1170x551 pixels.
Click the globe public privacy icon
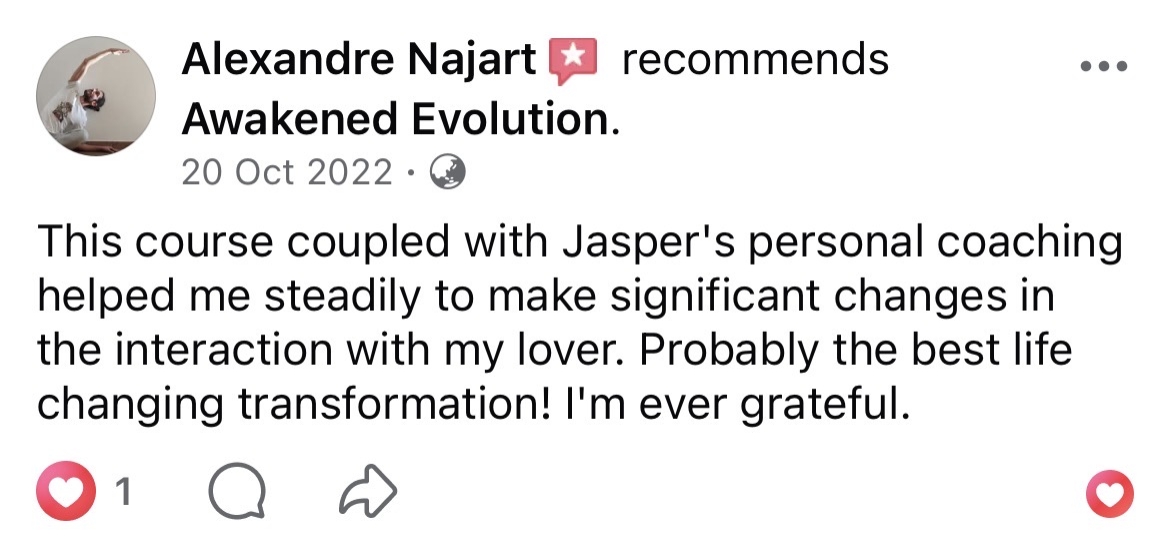[447, 173]
